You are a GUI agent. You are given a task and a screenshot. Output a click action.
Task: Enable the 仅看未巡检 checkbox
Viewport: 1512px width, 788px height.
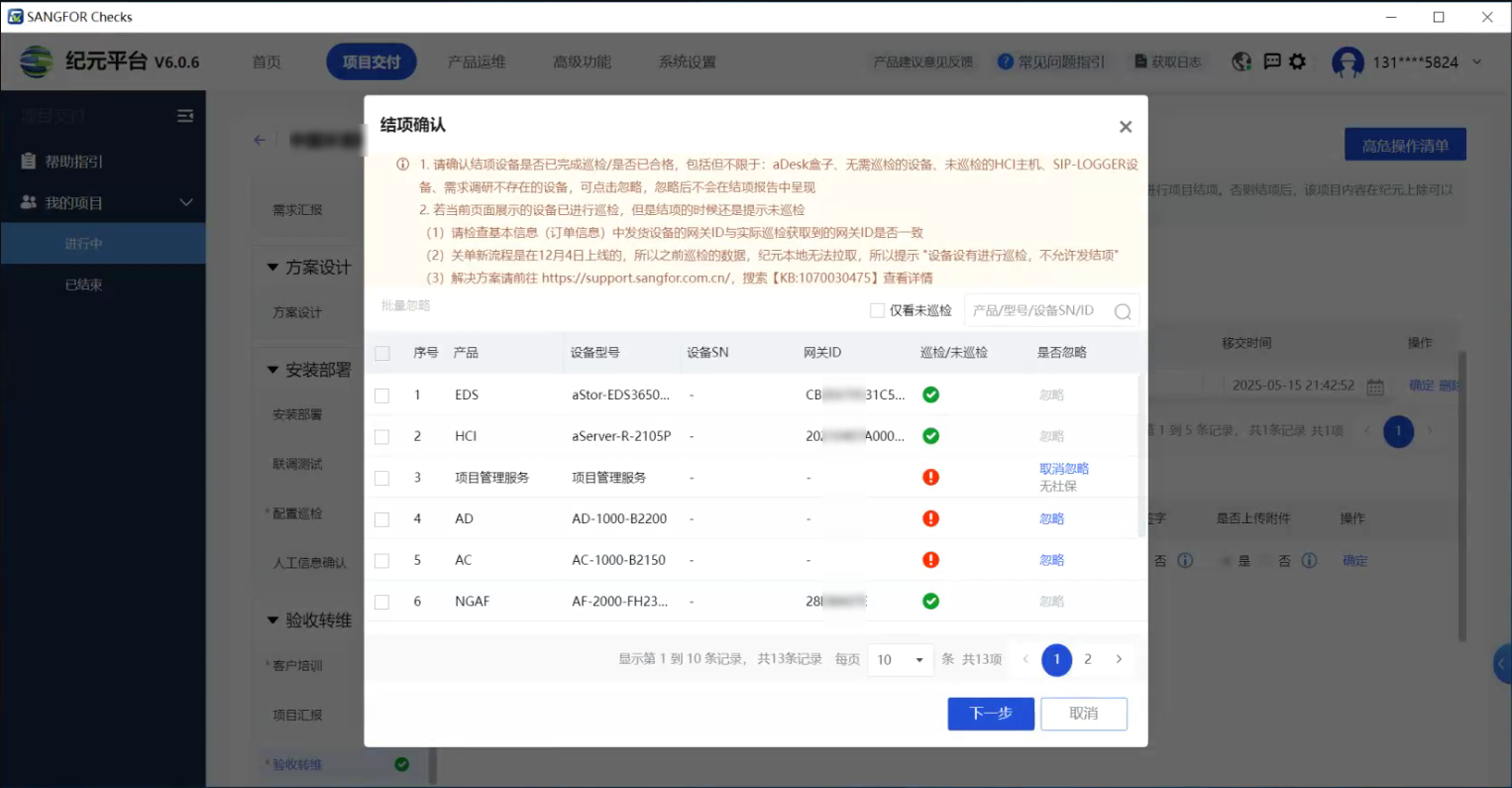coord(877,311)
